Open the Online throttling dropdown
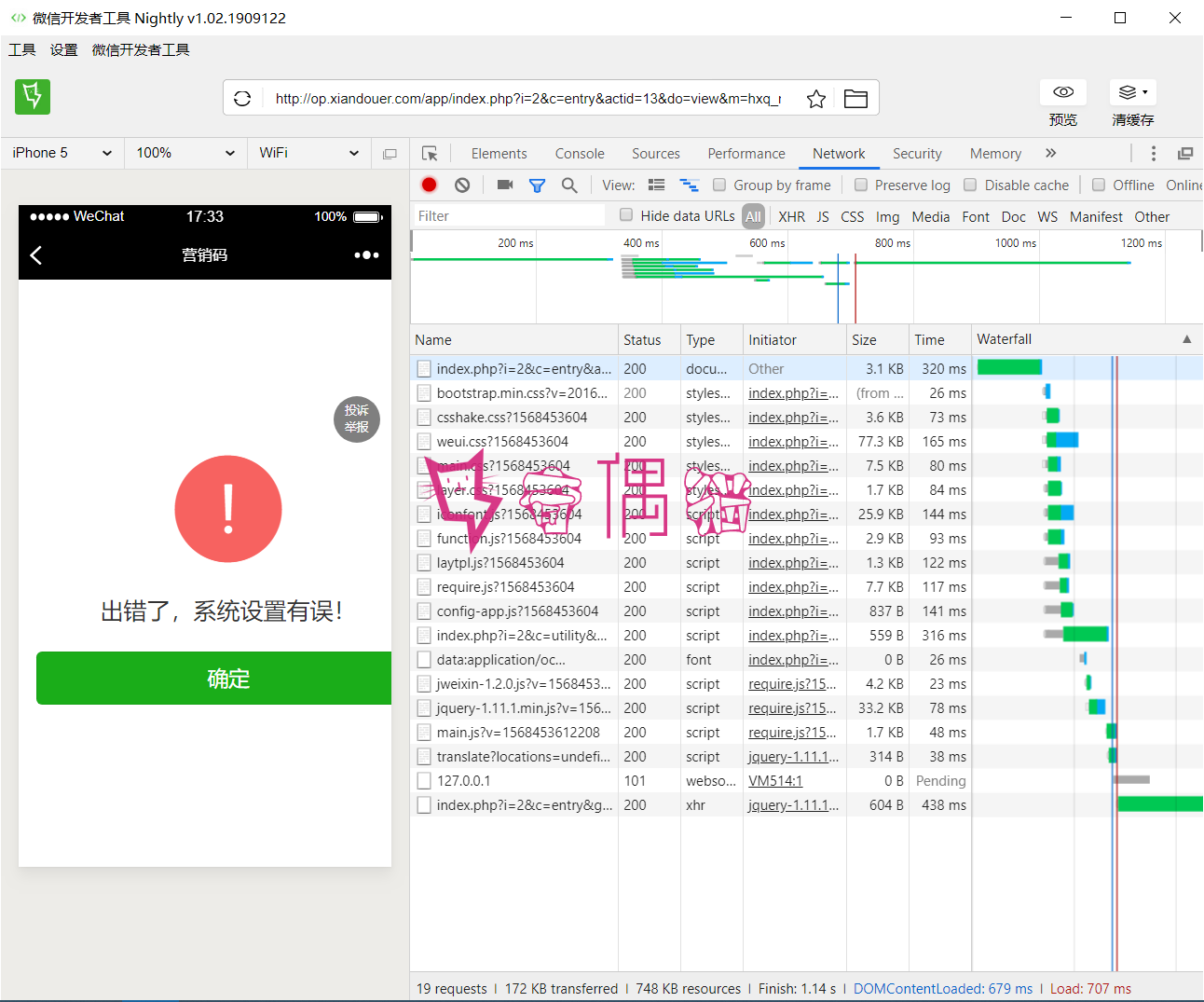 click(1184, 185)
